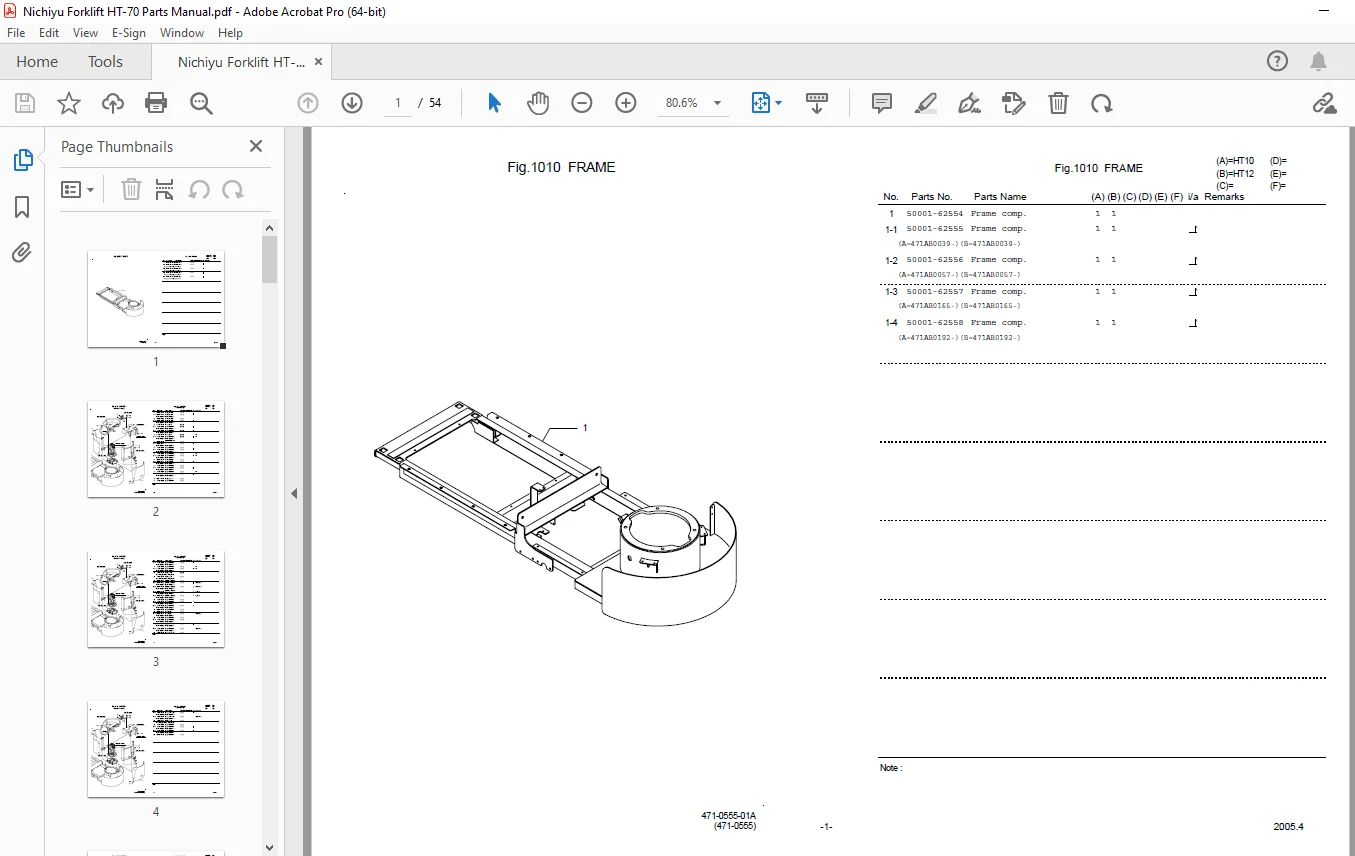This screenshot has height=856, width=1355.
Task: Select the Nichiyu Forklift document tab
Action: (242, 62)
